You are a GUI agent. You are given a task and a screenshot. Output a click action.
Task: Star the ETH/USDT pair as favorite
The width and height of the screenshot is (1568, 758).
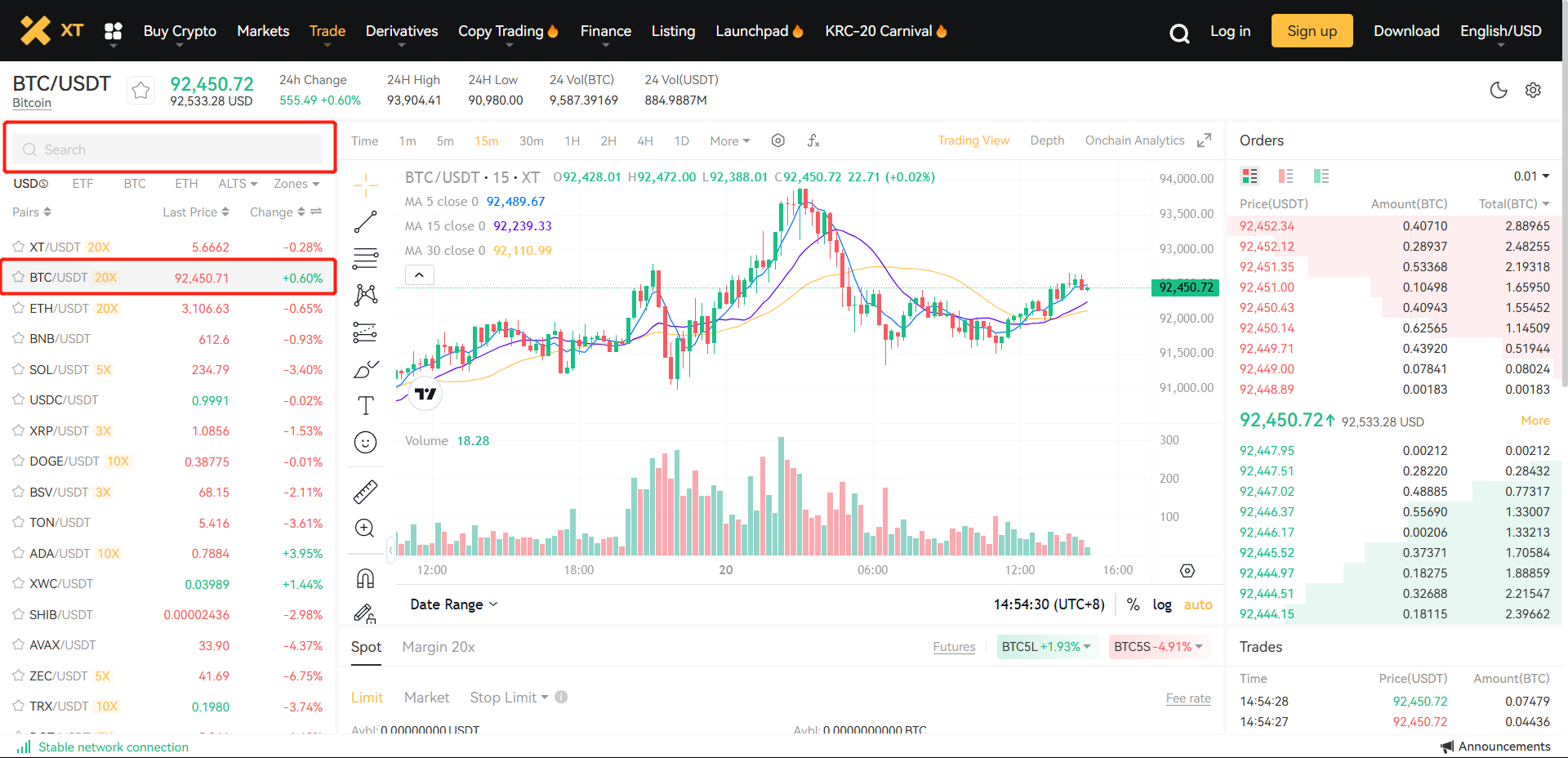(x=18, y=308)
